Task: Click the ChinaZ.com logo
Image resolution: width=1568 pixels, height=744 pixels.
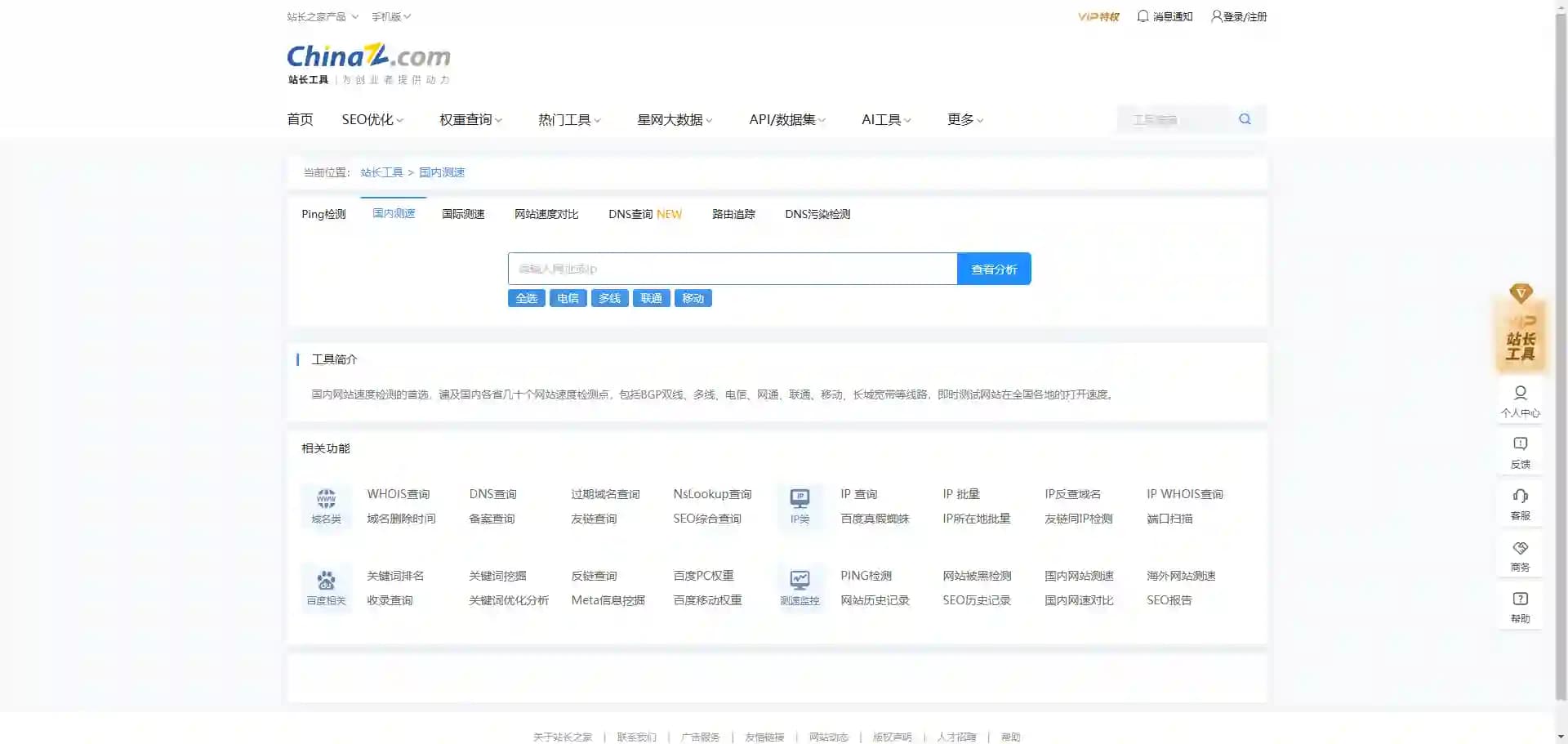Action: point(368,64)
